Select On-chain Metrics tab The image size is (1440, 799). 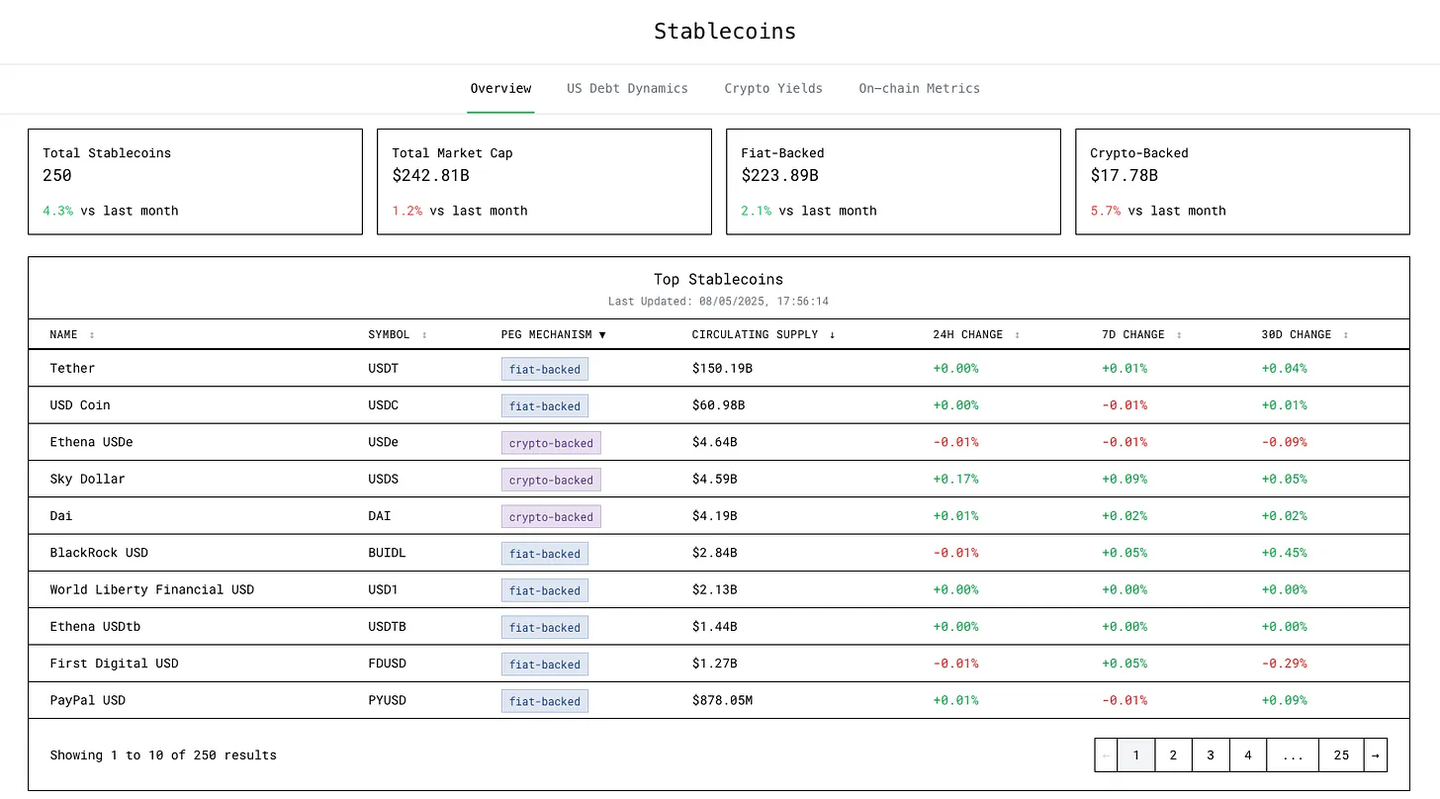pos(919,88)
